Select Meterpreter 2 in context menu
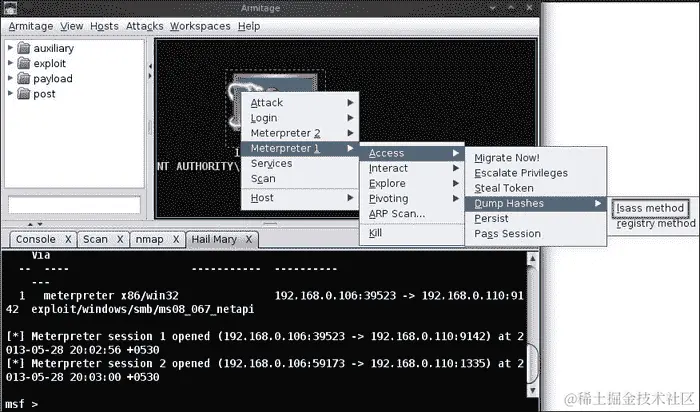 click(300, 133)
